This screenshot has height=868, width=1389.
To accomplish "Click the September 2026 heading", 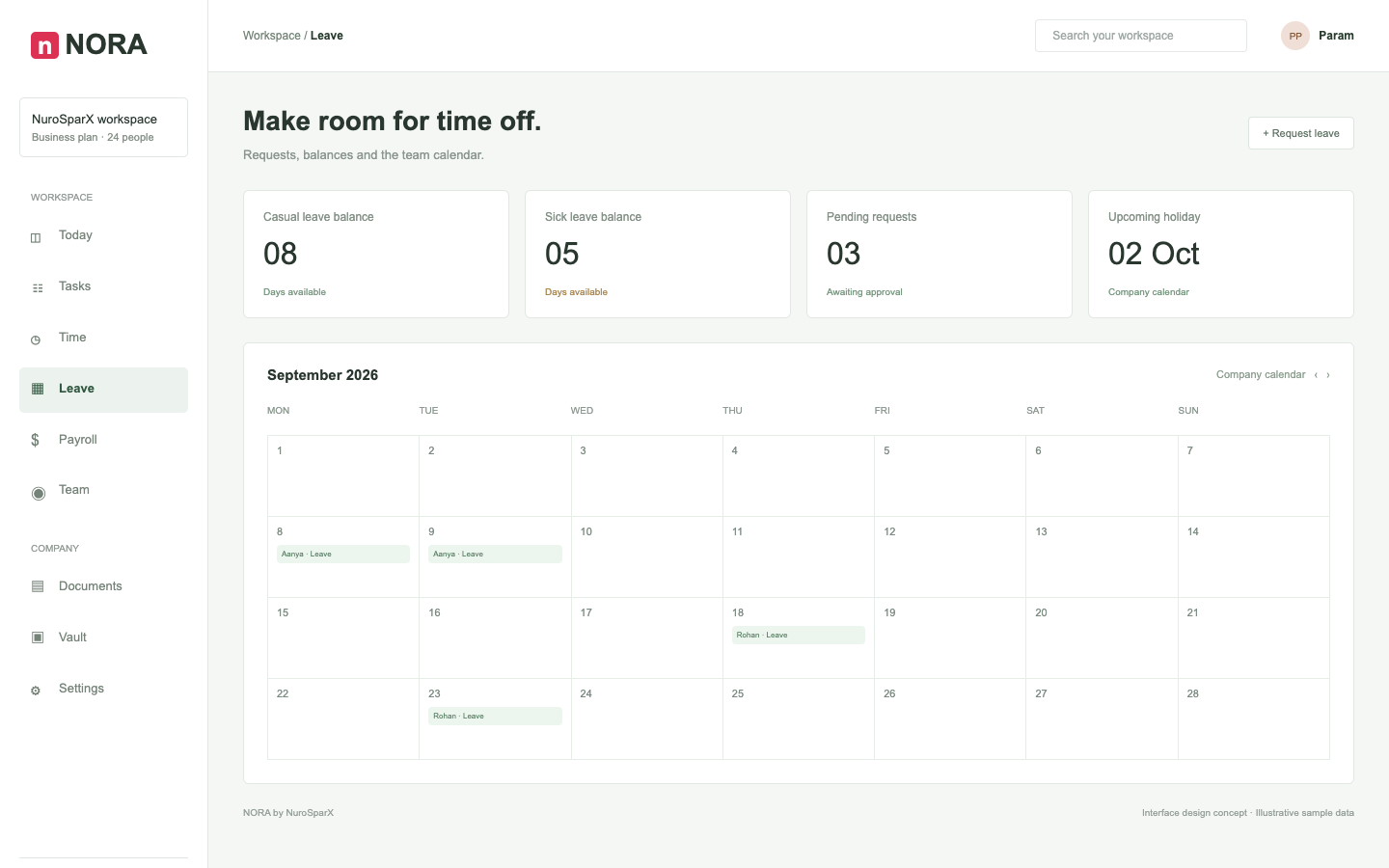I will coord(322,375).
